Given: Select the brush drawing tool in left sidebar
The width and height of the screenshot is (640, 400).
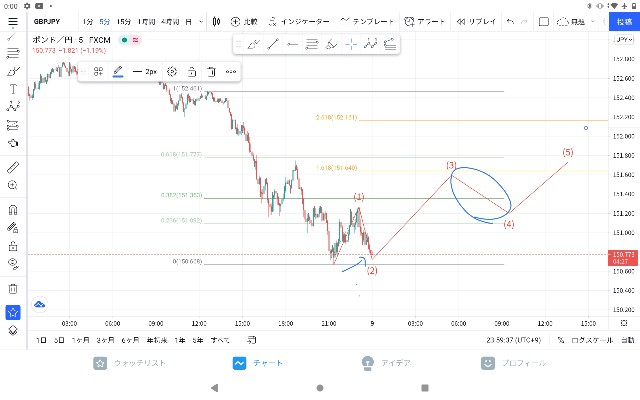Looking at the screenshot, I should [13, 71].
